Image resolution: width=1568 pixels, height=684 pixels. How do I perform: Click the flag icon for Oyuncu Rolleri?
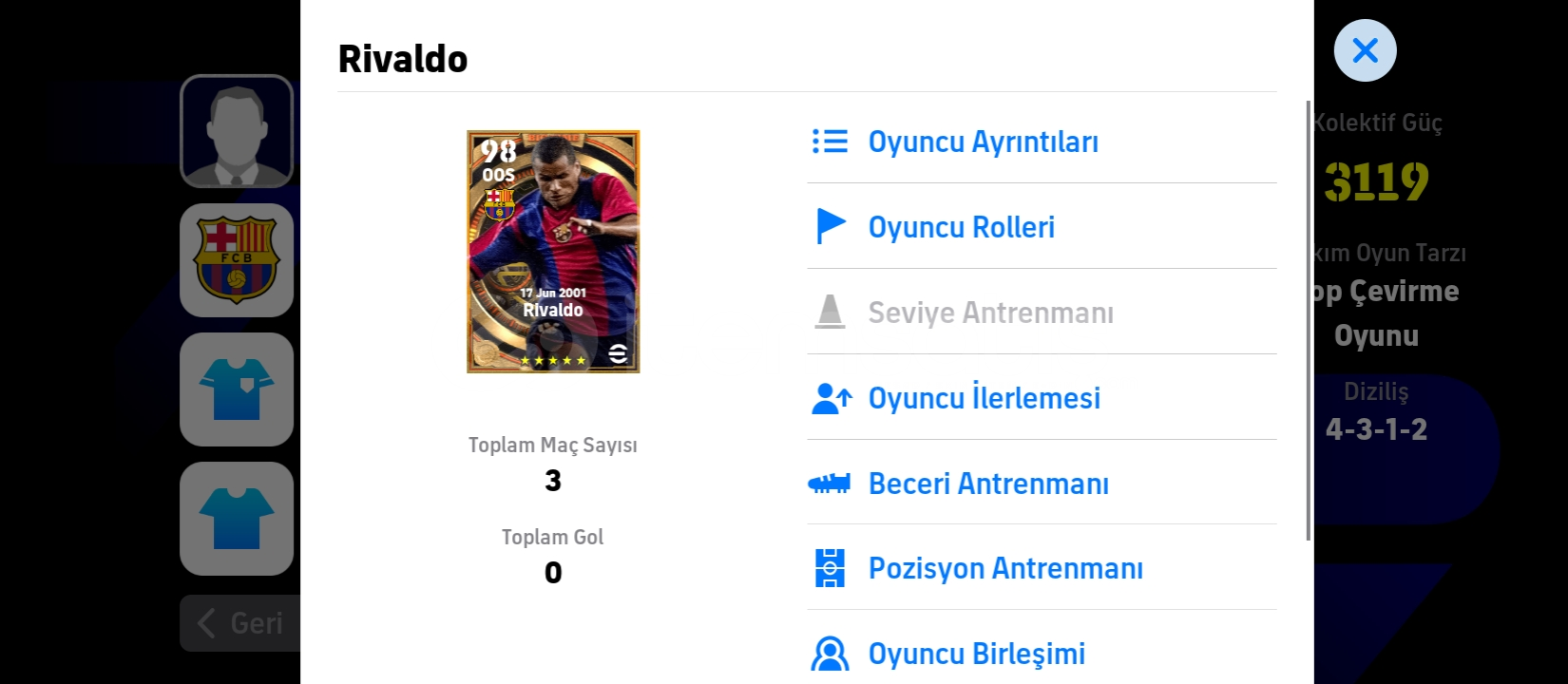tap(831, 226)
